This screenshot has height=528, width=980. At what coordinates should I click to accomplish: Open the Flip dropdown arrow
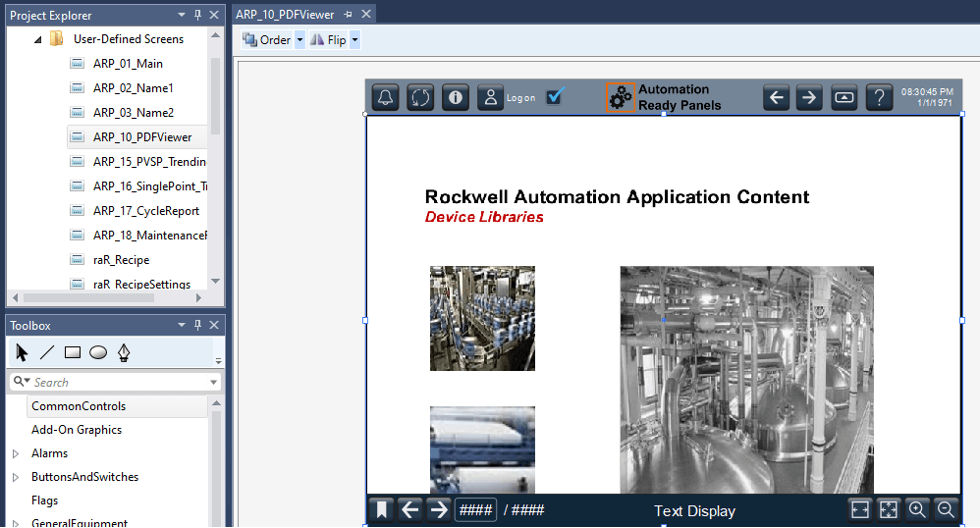(x=354, y=40)
